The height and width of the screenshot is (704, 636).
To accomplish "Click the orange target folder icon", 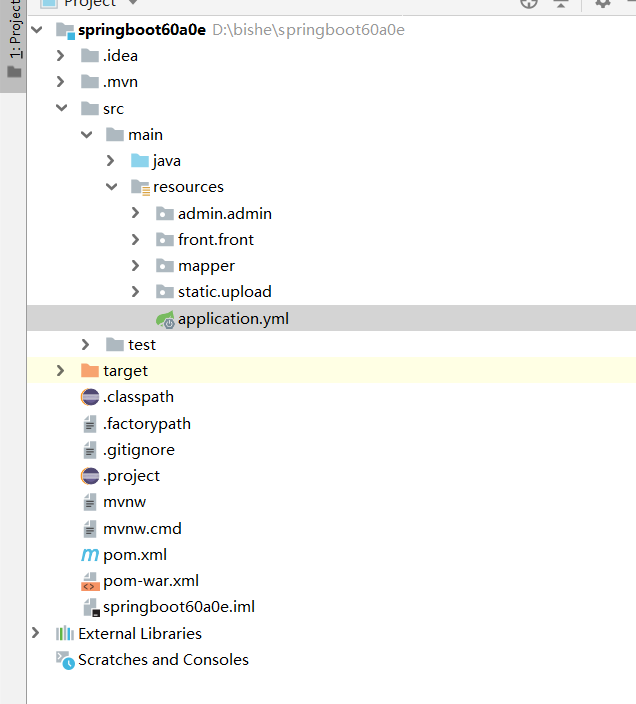I will (x=90, y=371).
